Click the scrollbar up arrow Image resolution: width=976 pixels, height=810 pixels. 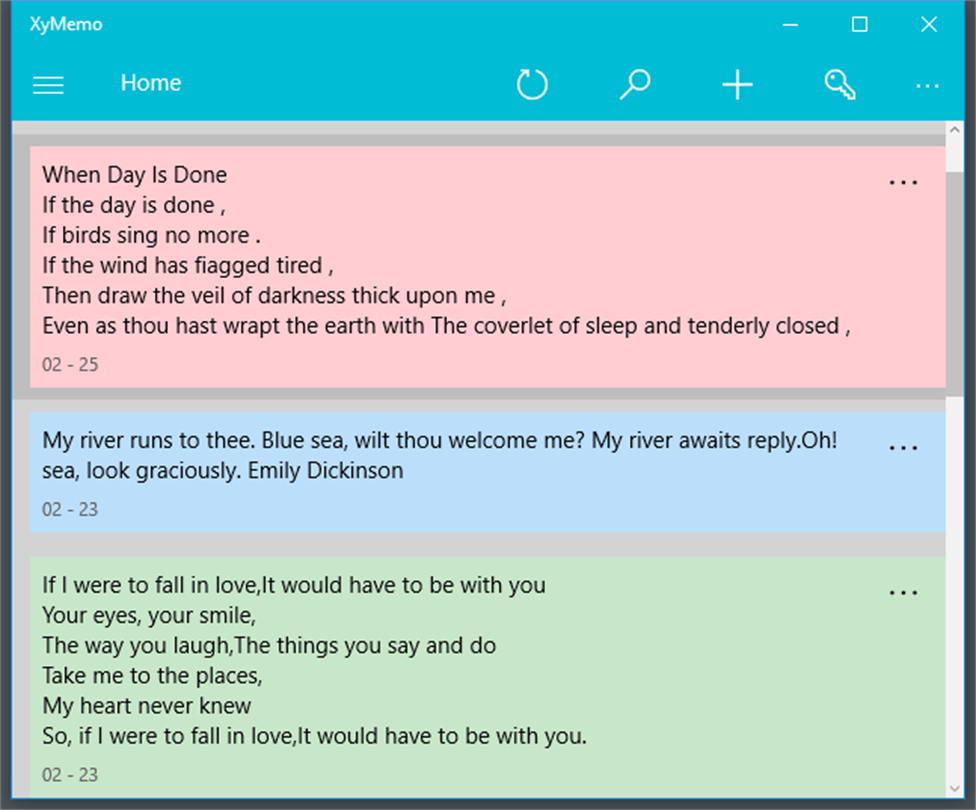pos(954,130)
